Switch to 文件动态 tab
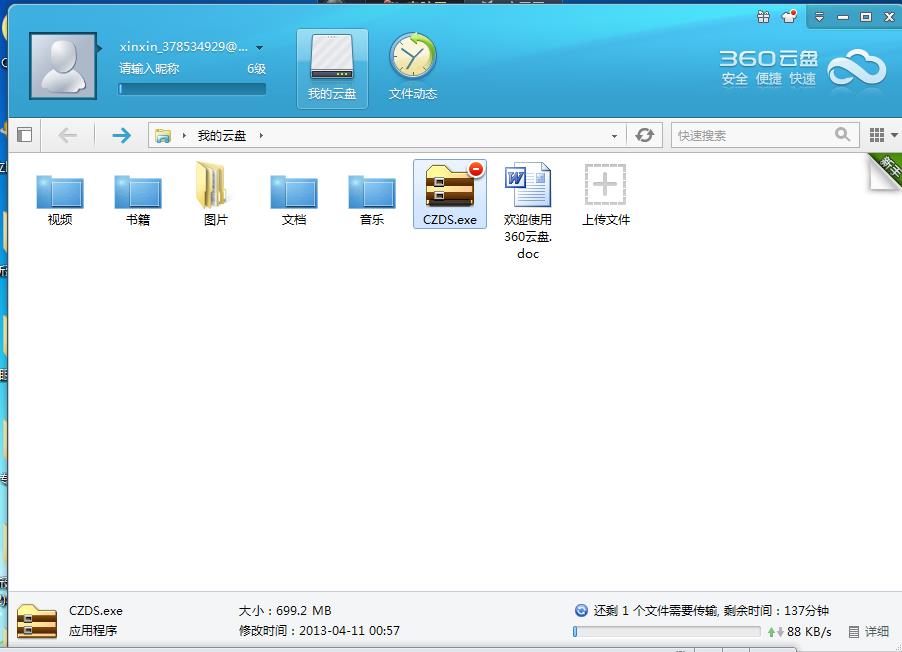902x652 pixels. tap(413, 68)
